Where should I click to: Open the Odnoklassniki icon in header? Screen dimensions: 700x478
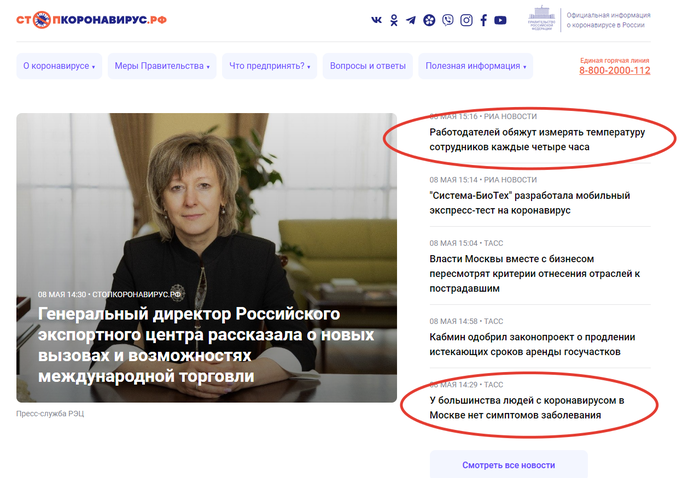tap(394, 20)
